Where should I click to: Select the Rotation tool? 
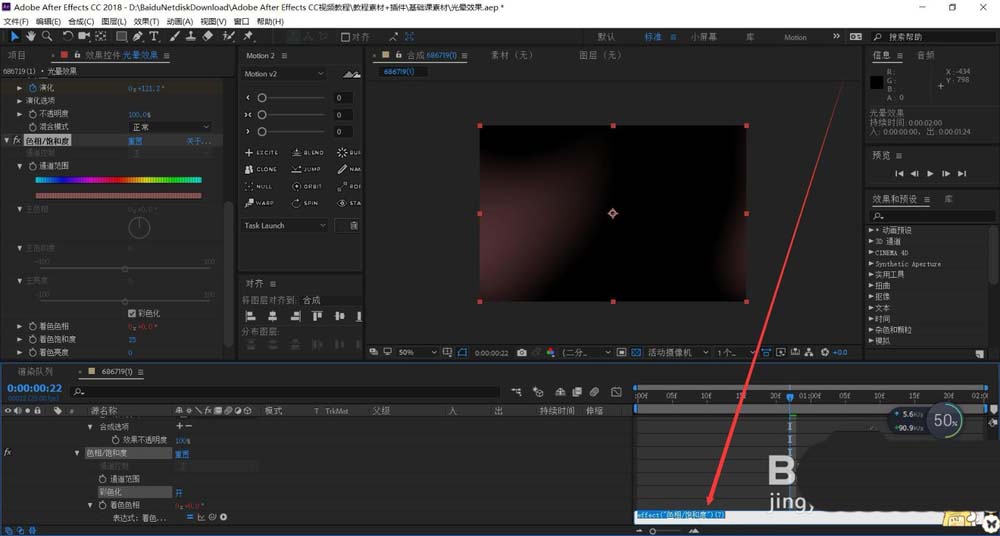pos(68,36)
